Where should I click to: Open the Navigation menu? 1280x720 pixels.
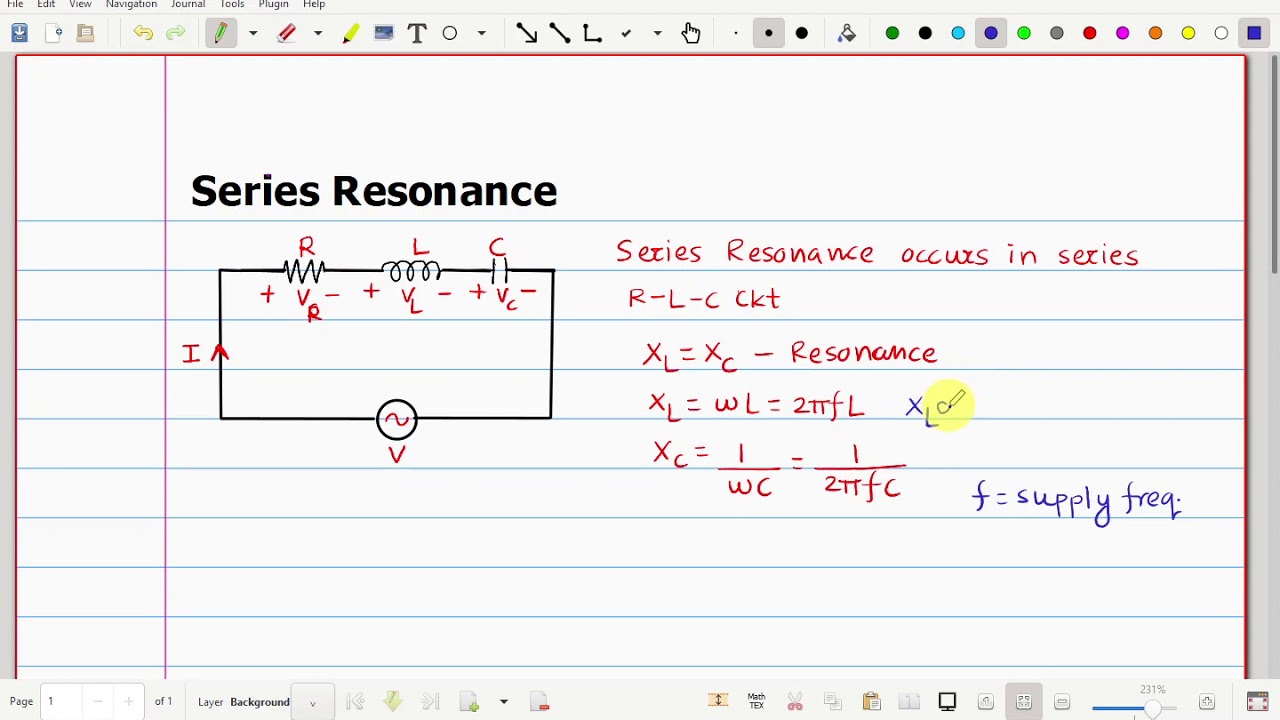pos(131,5)
